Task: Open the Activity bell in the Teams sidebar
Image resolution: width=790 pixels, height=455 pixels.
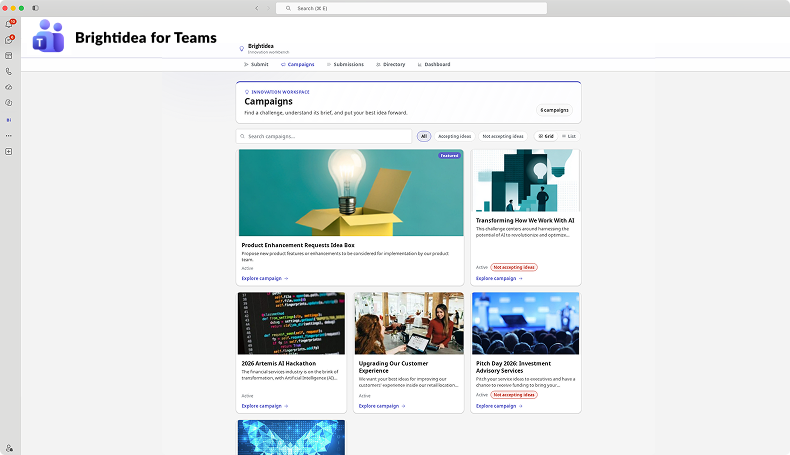Action: [x=9, y=24]
